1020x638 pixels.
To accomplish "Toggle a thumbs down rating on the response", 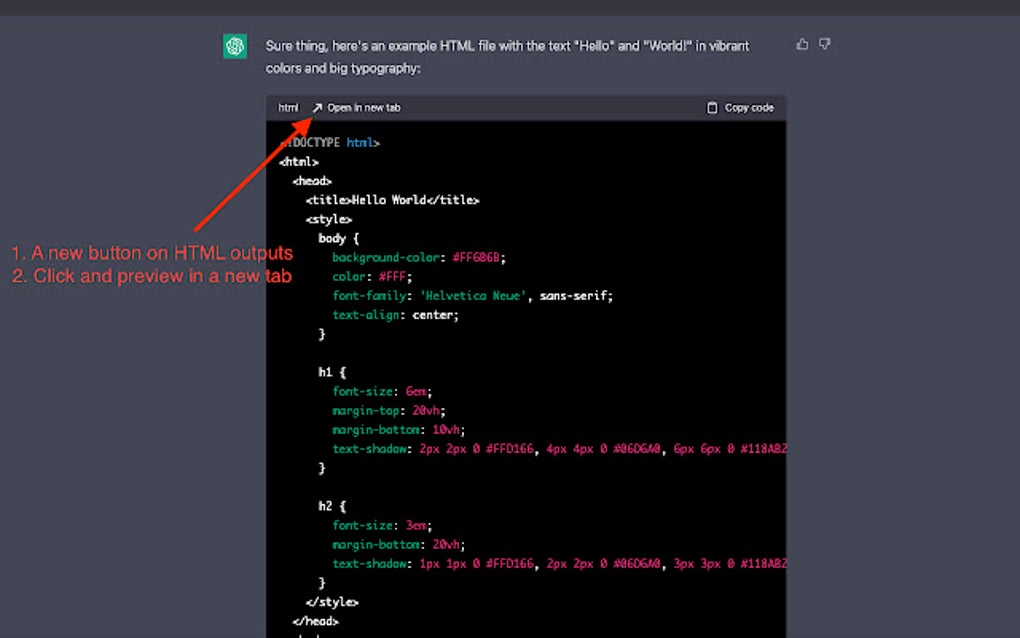I will (x=824, y=44).
